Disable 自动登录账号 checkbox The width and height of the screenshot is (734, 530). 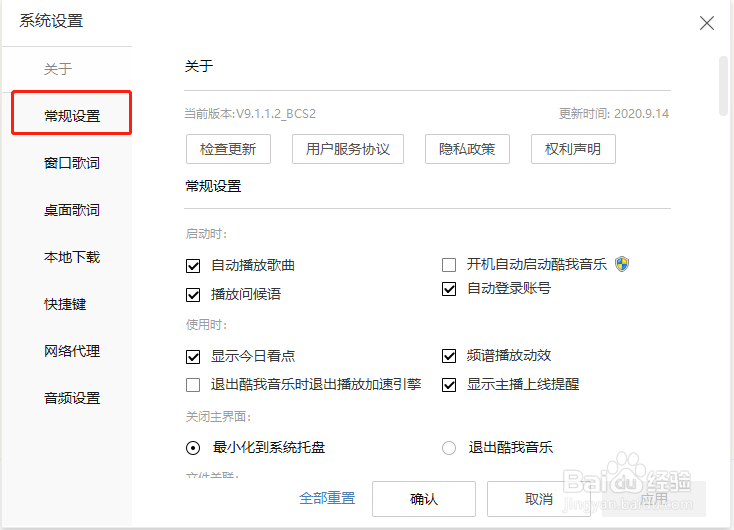(449, 289)
